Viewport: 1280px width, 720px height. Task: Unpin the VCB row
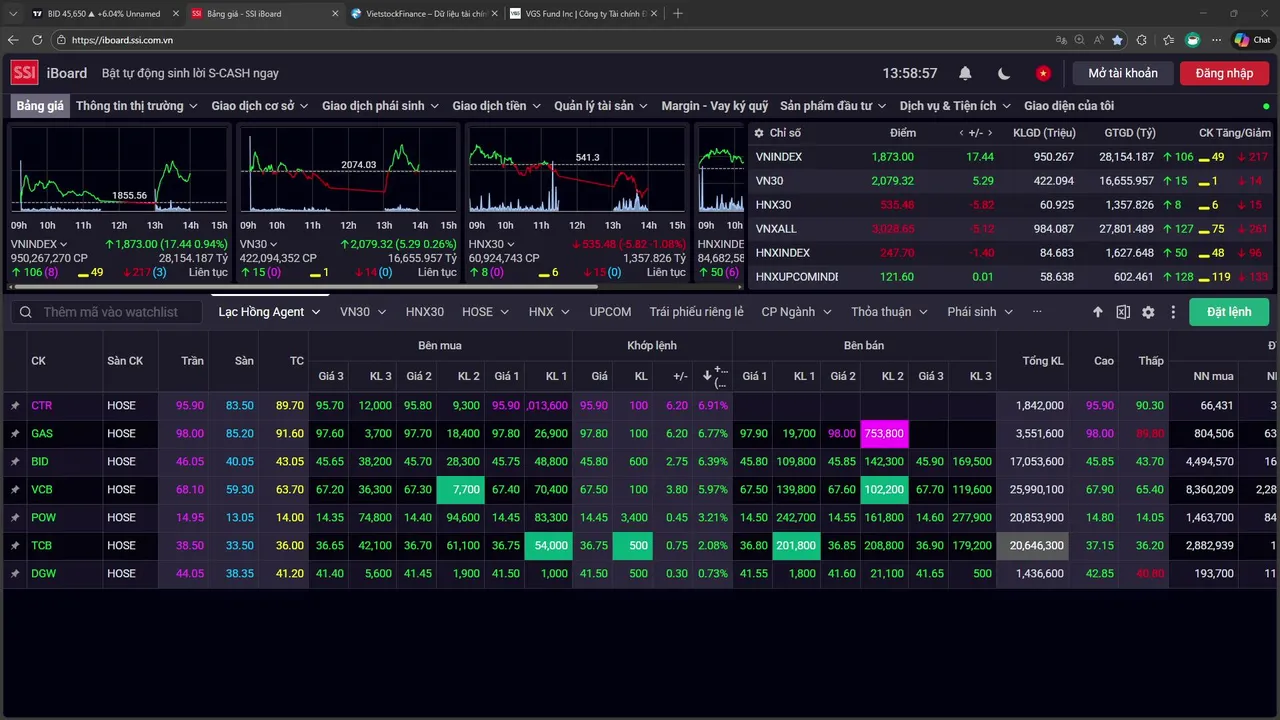15,490
